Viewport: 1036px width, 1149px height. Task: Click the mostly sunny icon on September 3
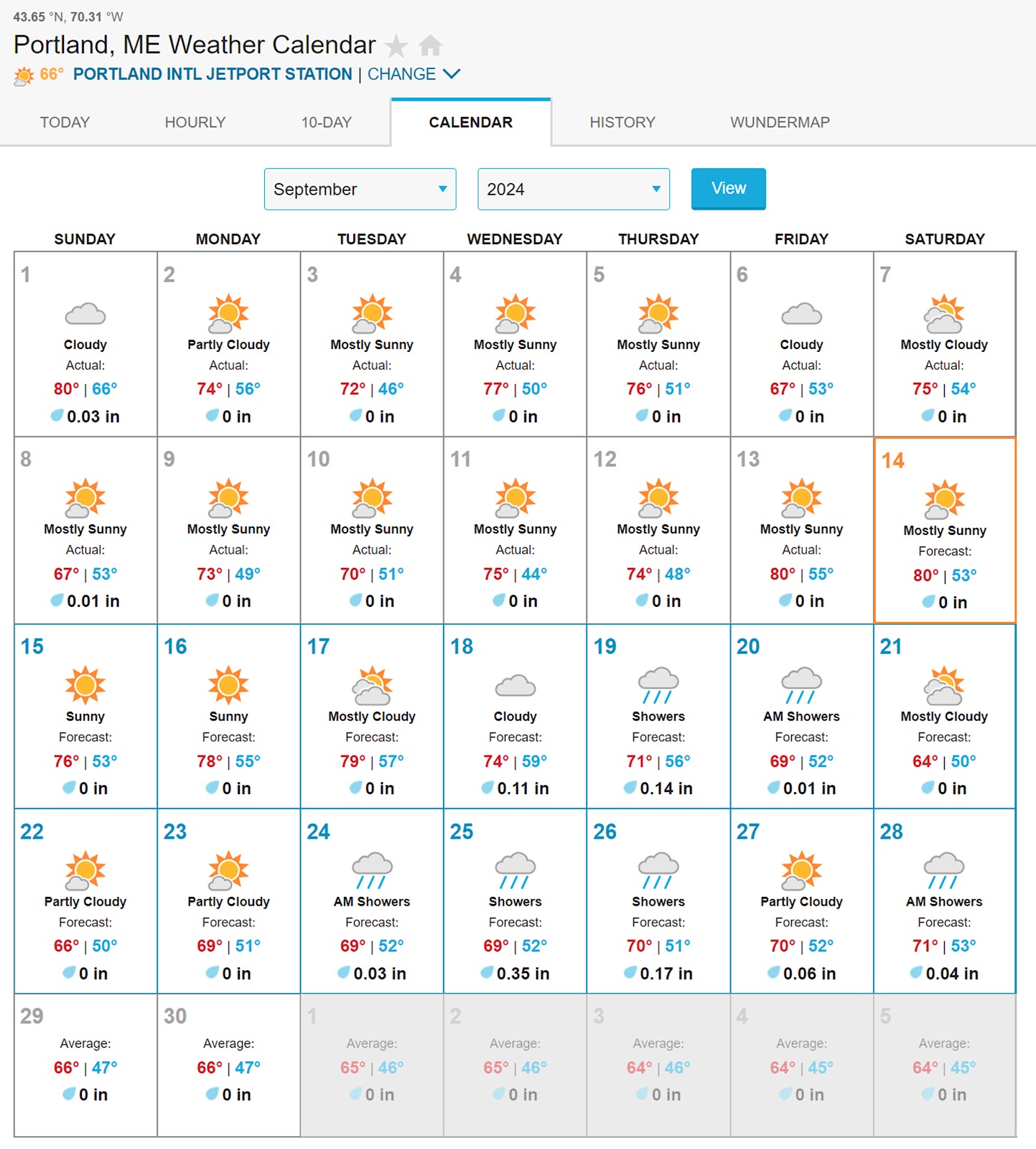point(372,314)
